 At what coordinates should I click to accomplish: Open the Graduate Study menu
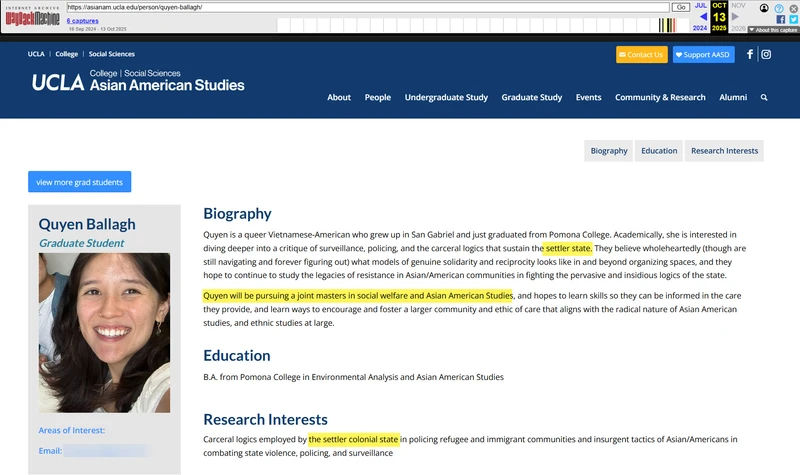coord(532,97)
